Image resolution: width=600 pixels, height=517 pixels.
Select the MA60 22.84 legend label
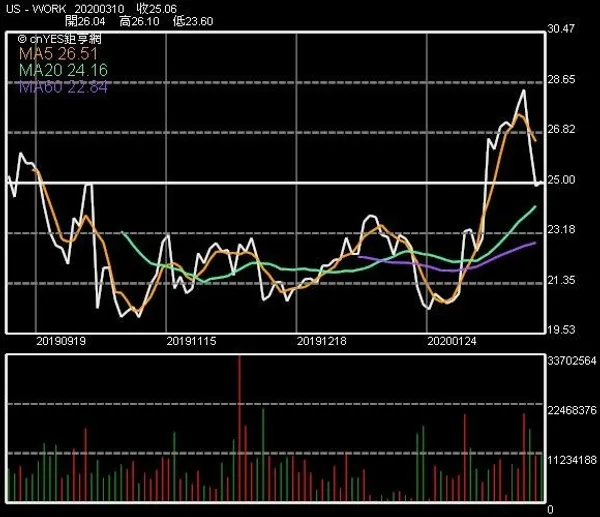pyautogui.click(x=62, y=87)
